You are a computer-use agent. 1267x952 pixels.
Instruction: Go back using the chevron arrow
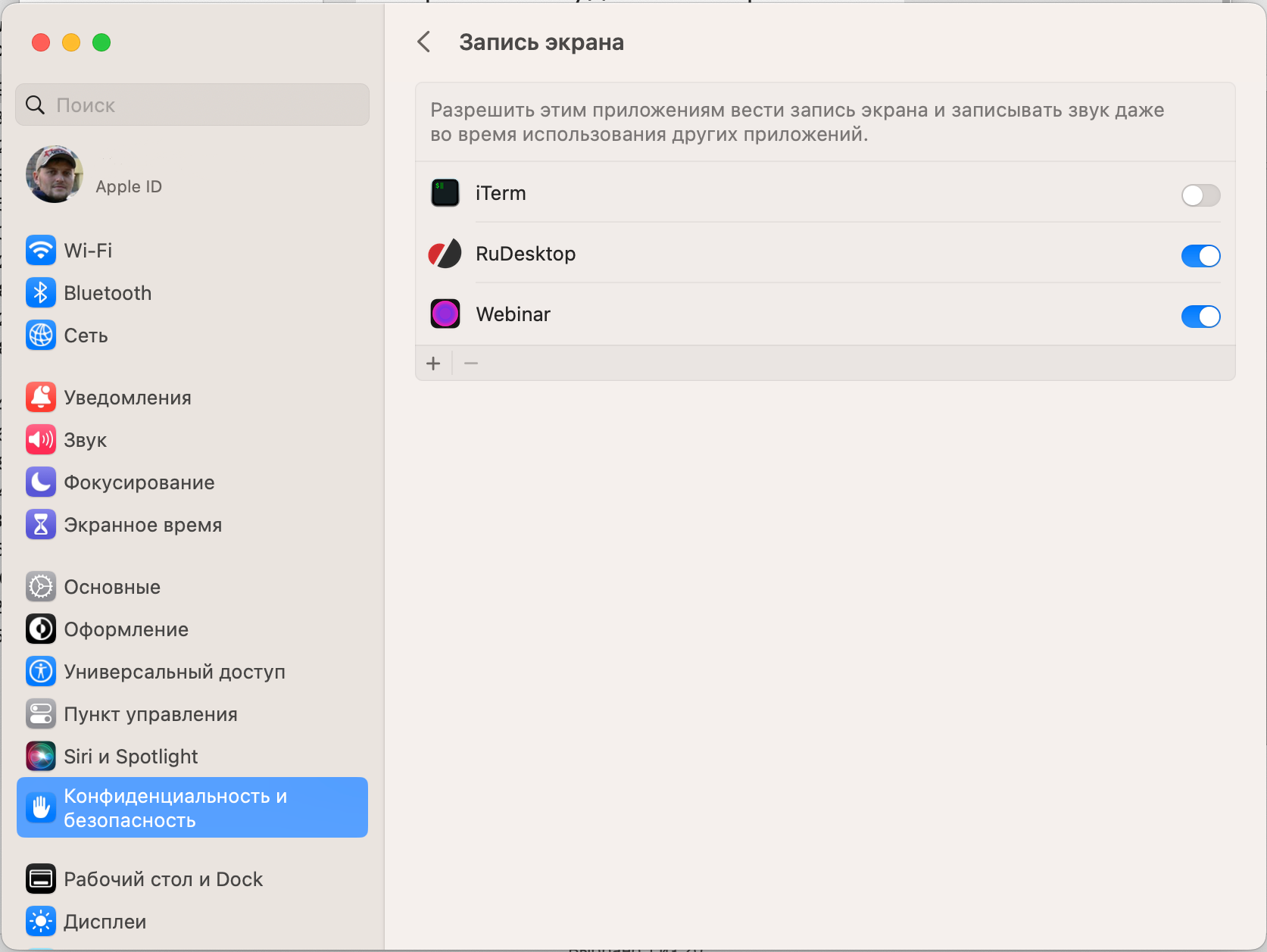424,42
